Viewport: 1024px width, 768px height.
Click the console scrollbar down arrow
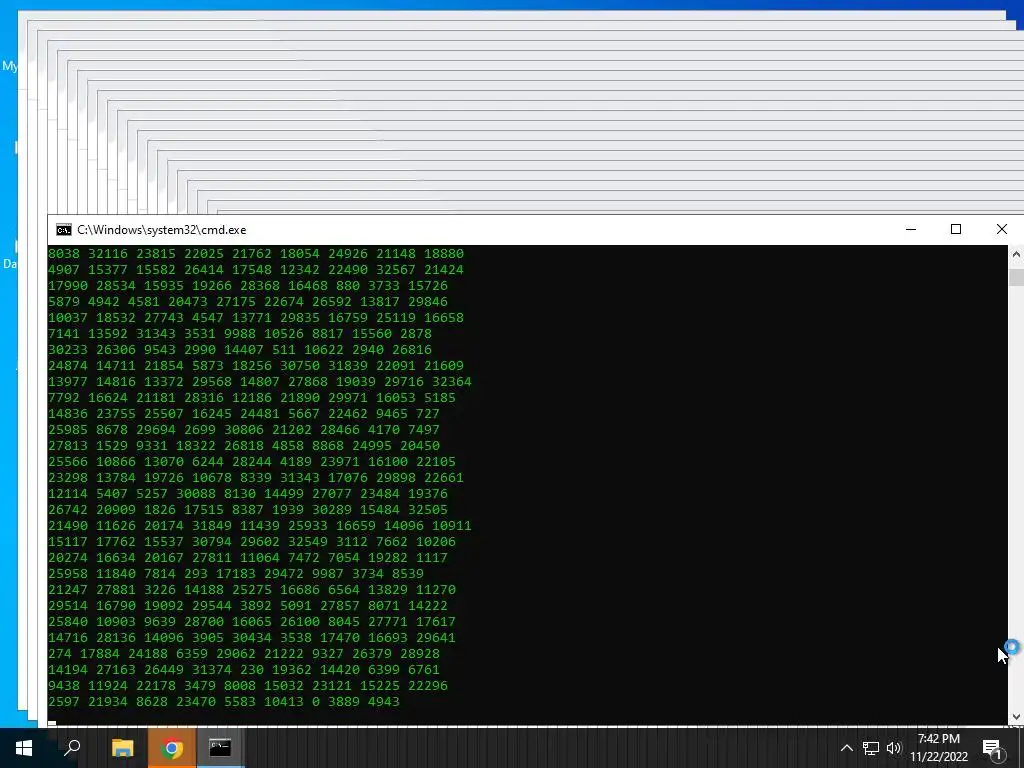[1016, 717]
